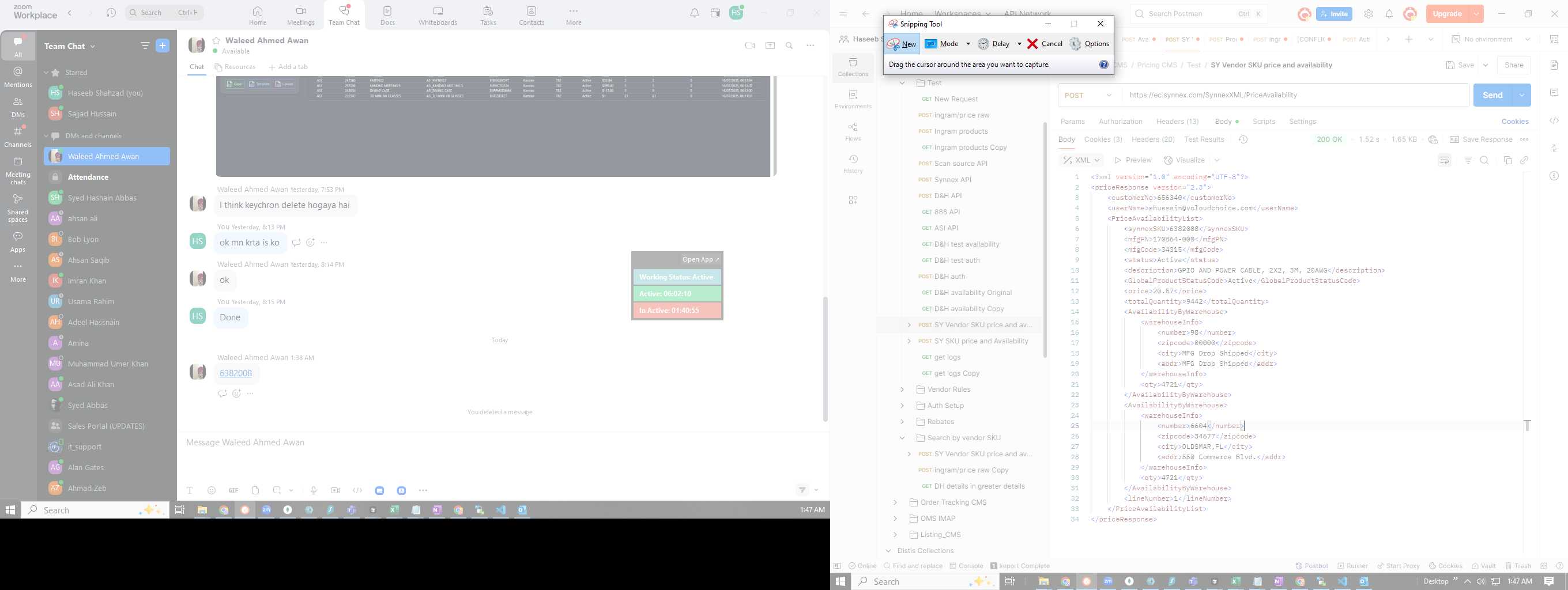Open Test Results response tab
The image size is (1568, 590).
pos(1204,139)
